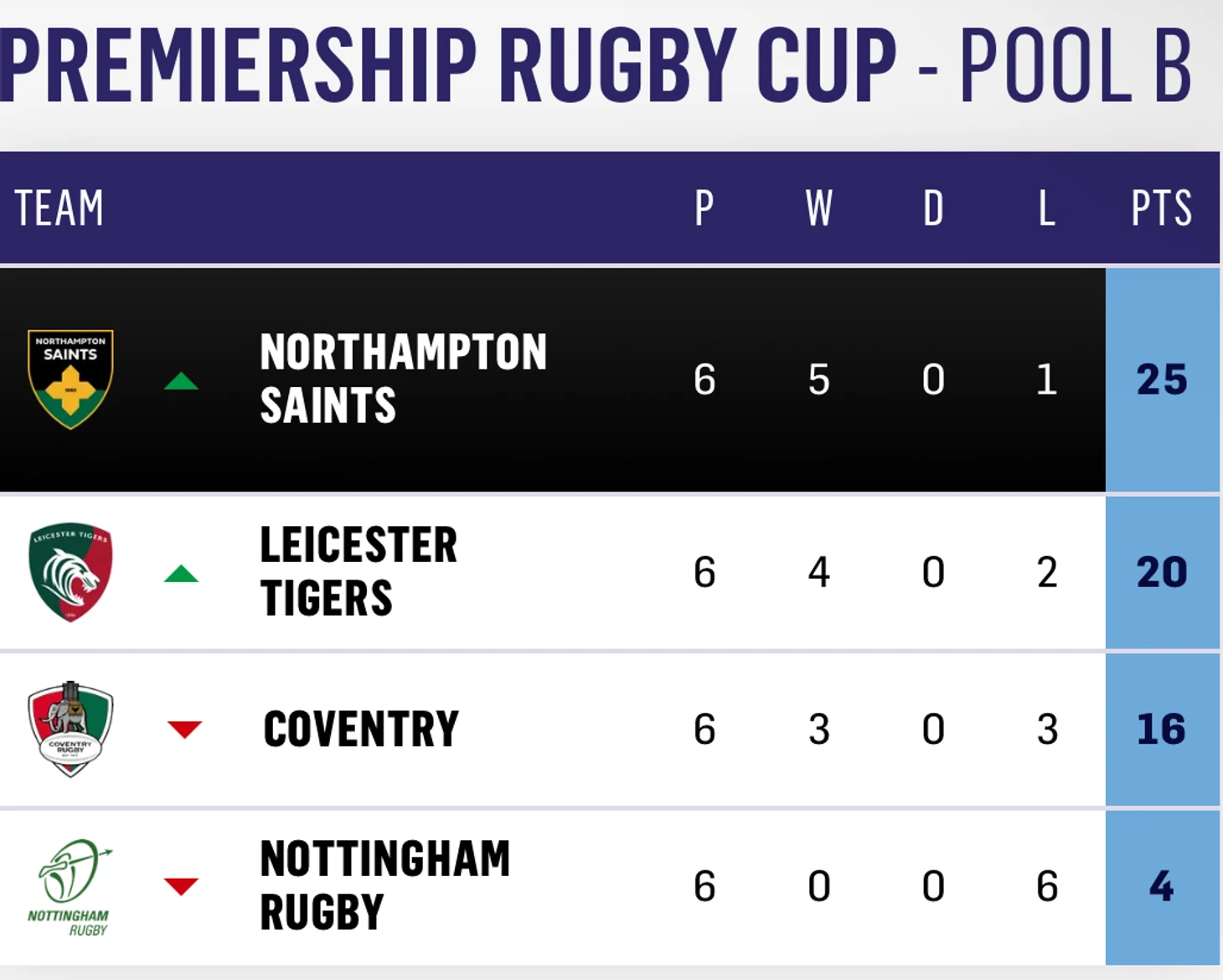Click the Nottingham Rugby archer logo
Image resolution: width=1223 pixels, height=980 pixels.
(70, 886)
